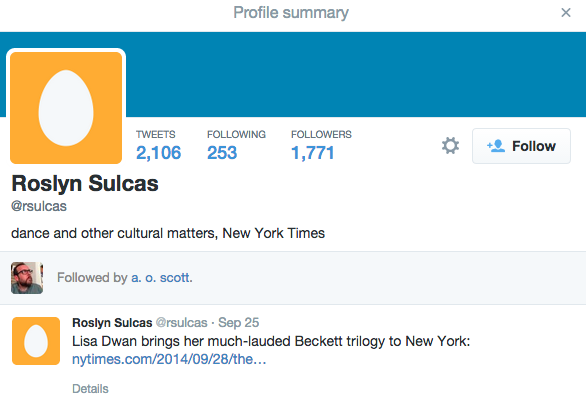Open the nytimes.com article link

[x=169, y=359]
